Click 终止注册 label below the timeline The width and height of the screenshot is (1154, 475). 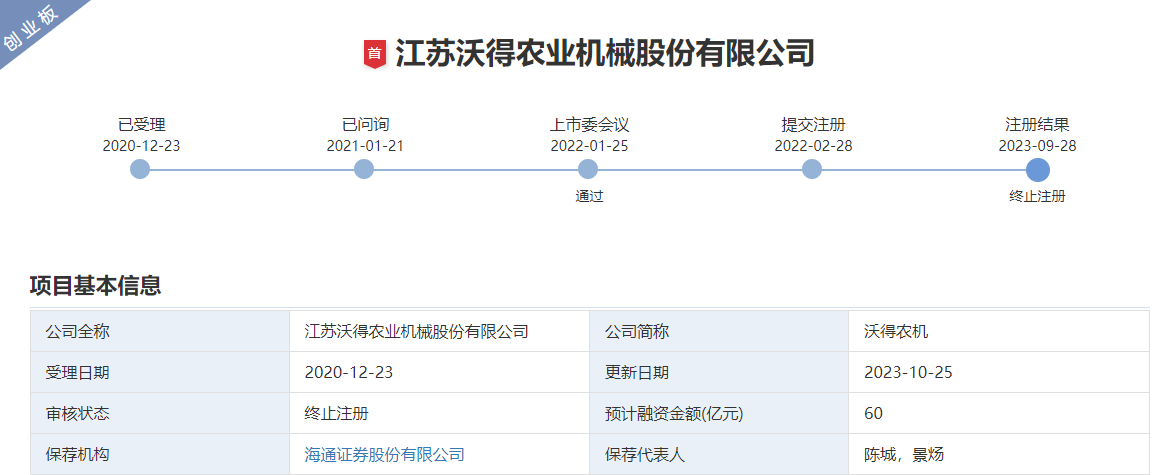point(1037,196)
